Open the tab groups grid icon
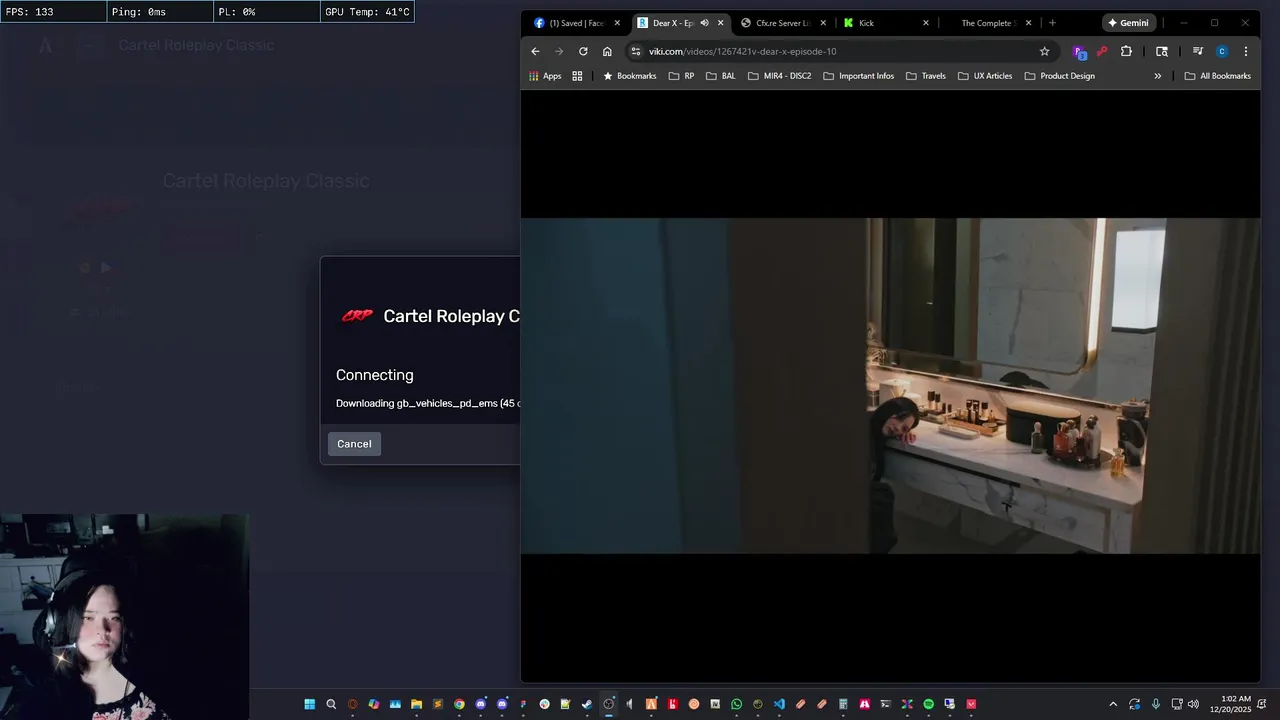Screen dimensions: 1280x720 coord(577,76)
